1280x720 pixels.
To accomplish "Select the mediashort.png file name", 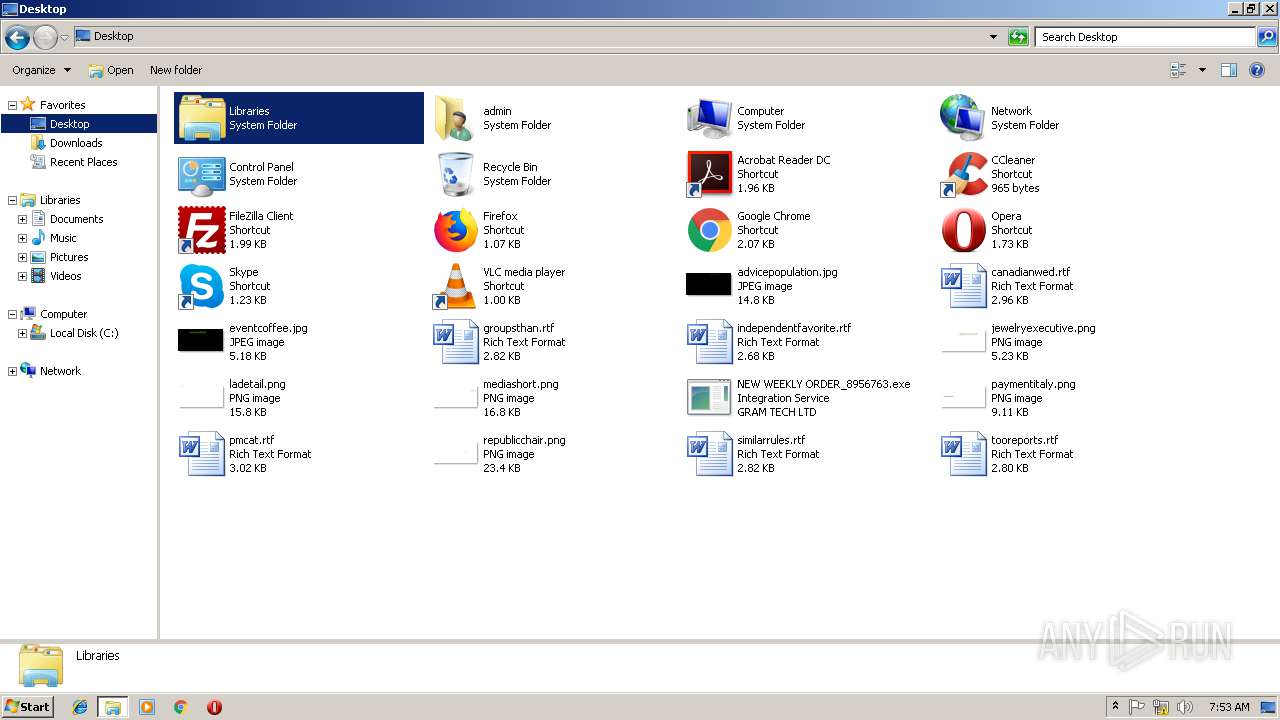I will point(520,384).
